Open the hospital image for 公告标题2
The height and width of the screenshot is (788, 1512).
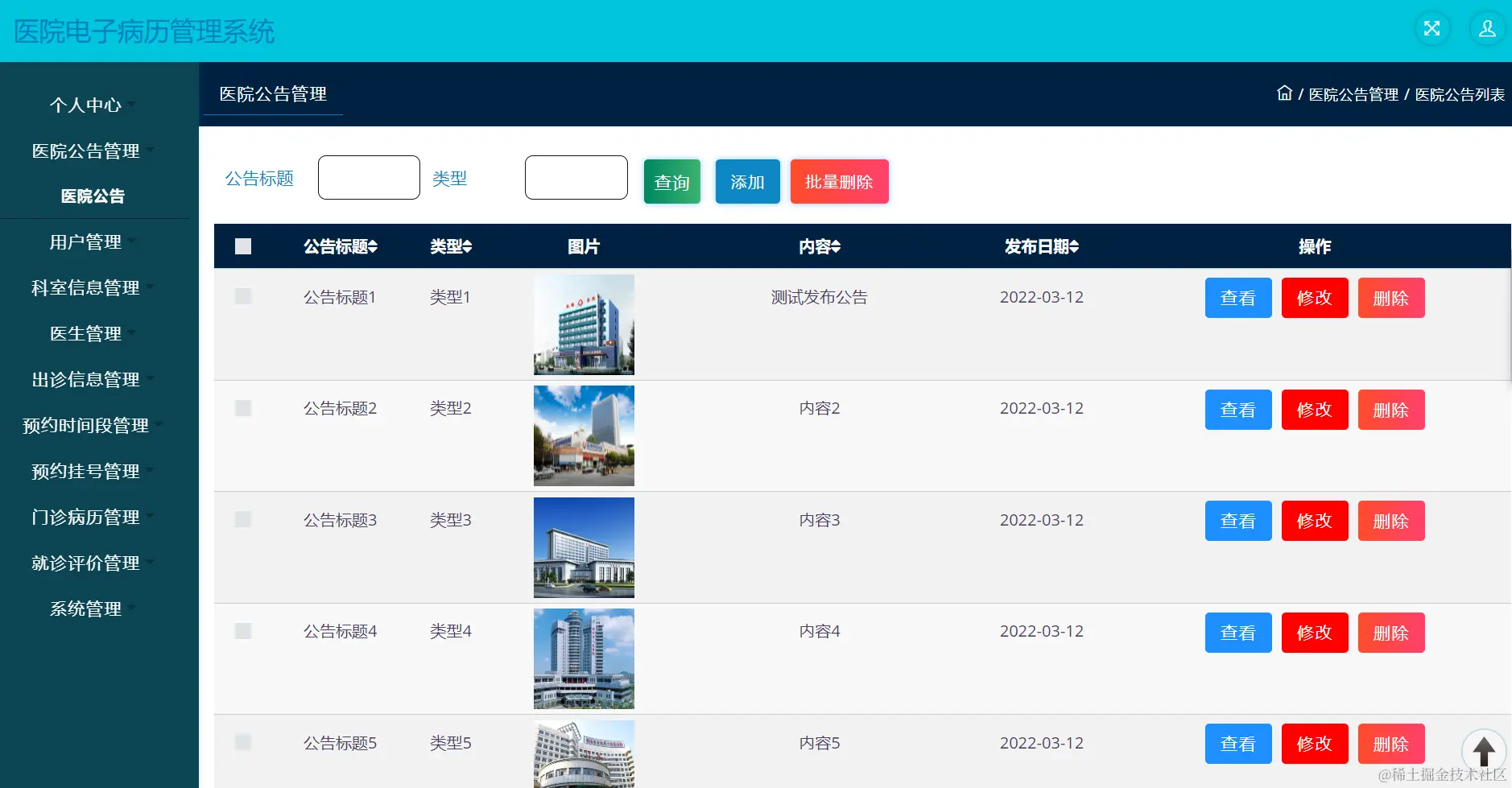point(584,435)
